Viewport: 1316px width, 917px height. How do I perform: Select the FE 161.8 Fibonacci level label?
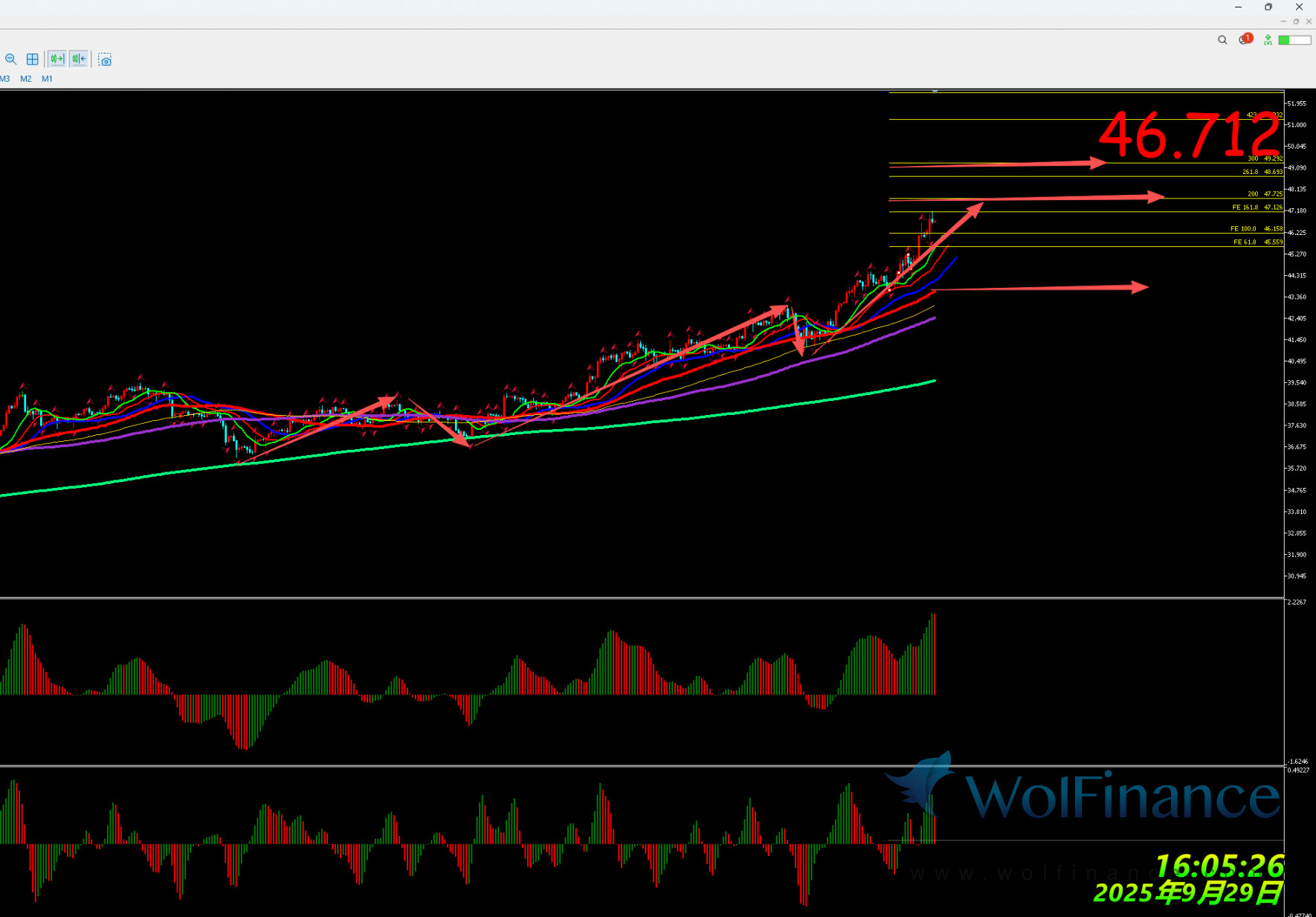tap(1245, 207)
